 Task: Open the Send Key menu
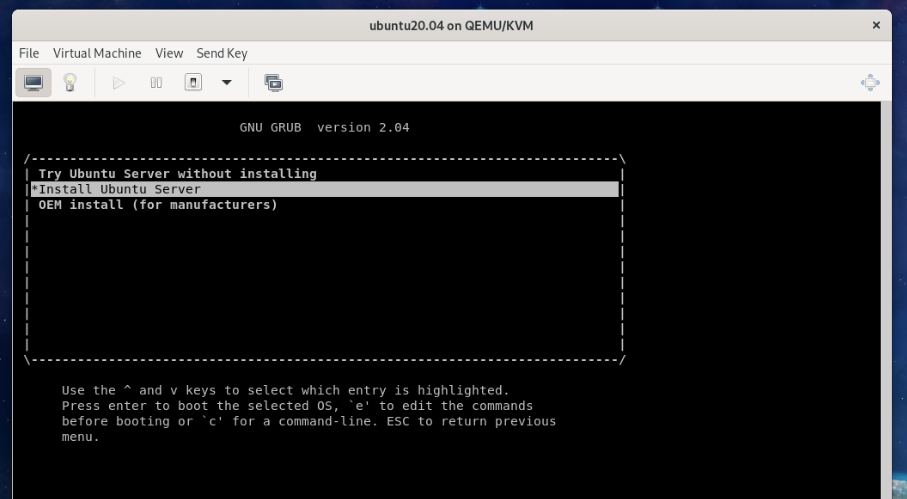[222, 53]
